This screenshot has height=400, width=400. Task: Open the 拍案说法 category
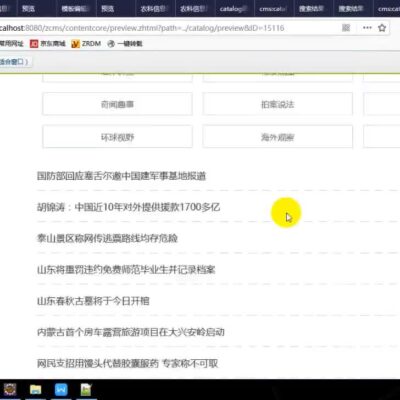[x=277, y=104]
